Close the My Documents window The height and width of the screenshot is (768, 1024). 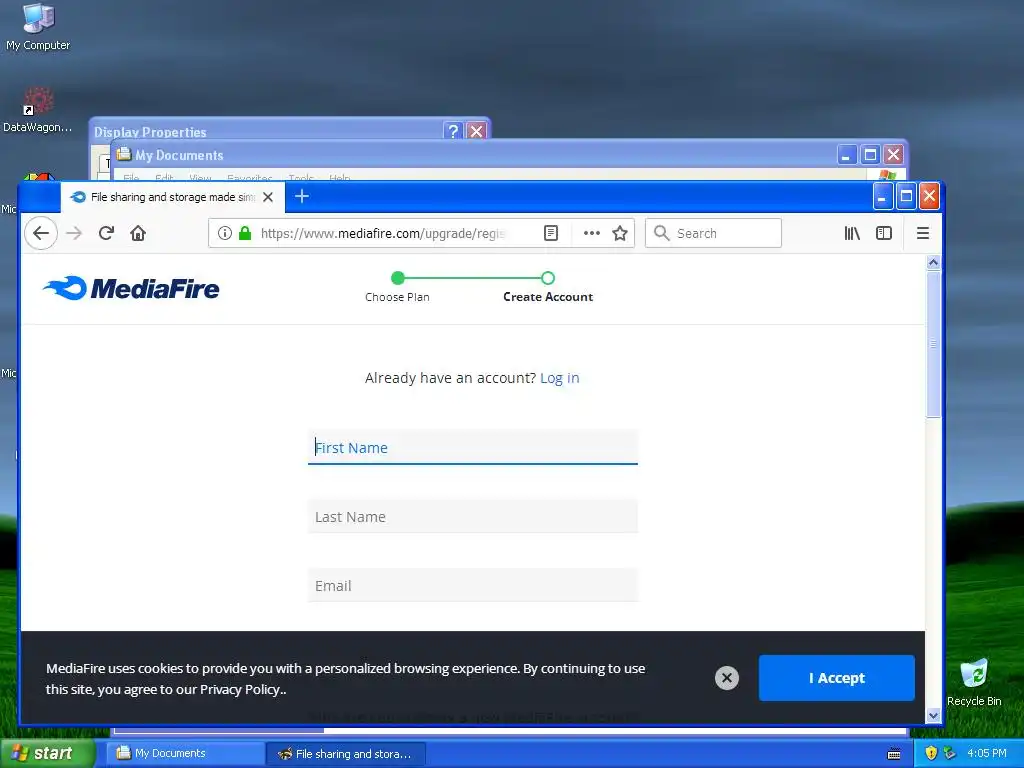click(893, 155)
